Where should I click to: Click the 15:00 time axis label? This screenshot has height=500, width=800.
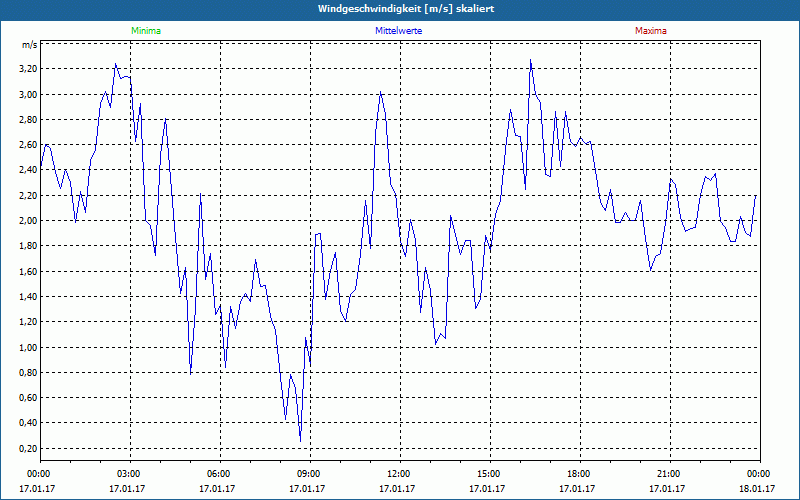(x=489, y=474)
